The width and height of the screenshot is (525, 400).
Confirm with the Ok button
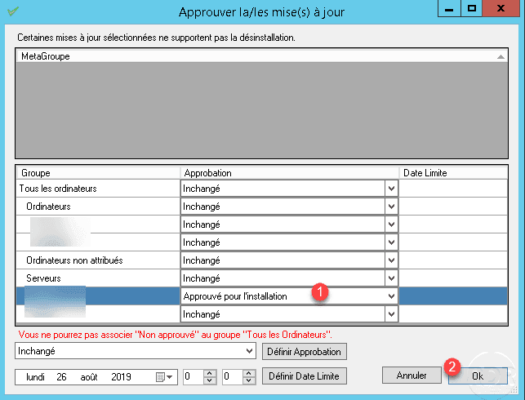(478, 376)
